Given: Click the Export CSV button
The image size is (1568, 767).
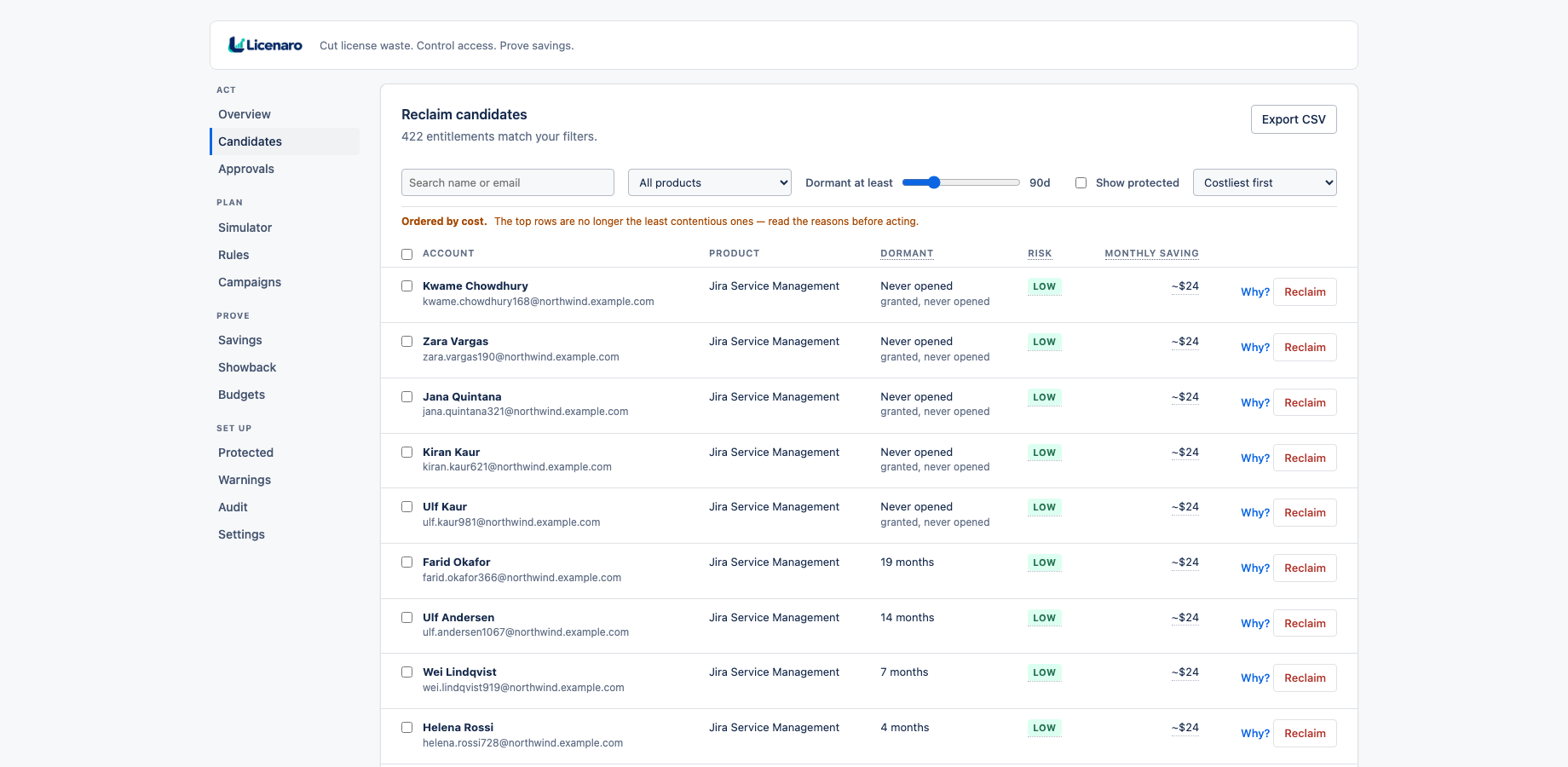Looking at the screenshot, I should (x=1294, y=119).
